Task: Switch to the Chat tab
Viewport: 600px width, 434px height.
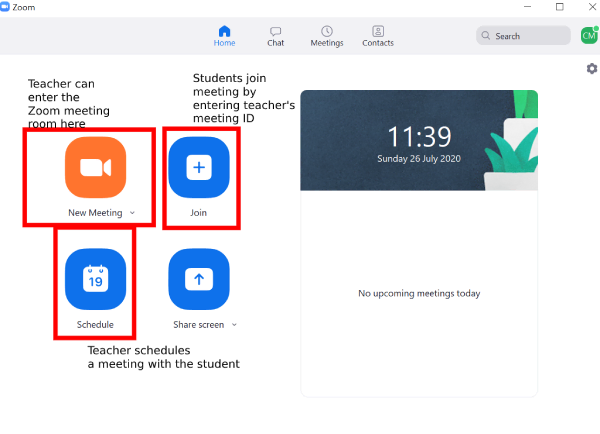Action: 276,36
